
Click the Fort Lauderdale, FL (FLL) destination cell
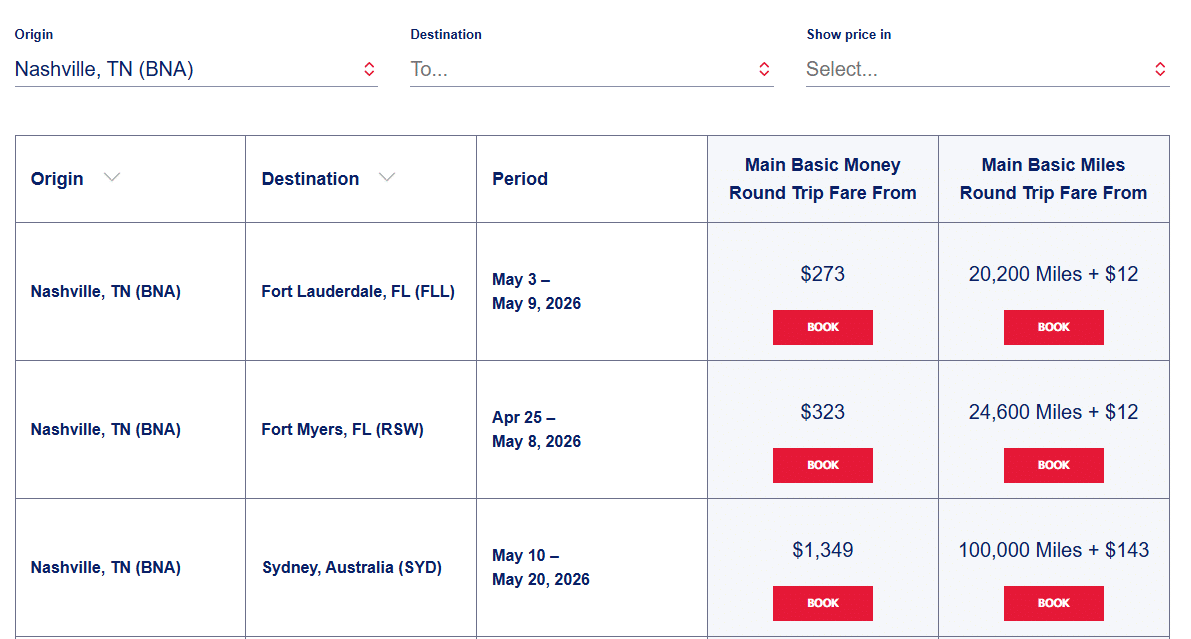358,292
